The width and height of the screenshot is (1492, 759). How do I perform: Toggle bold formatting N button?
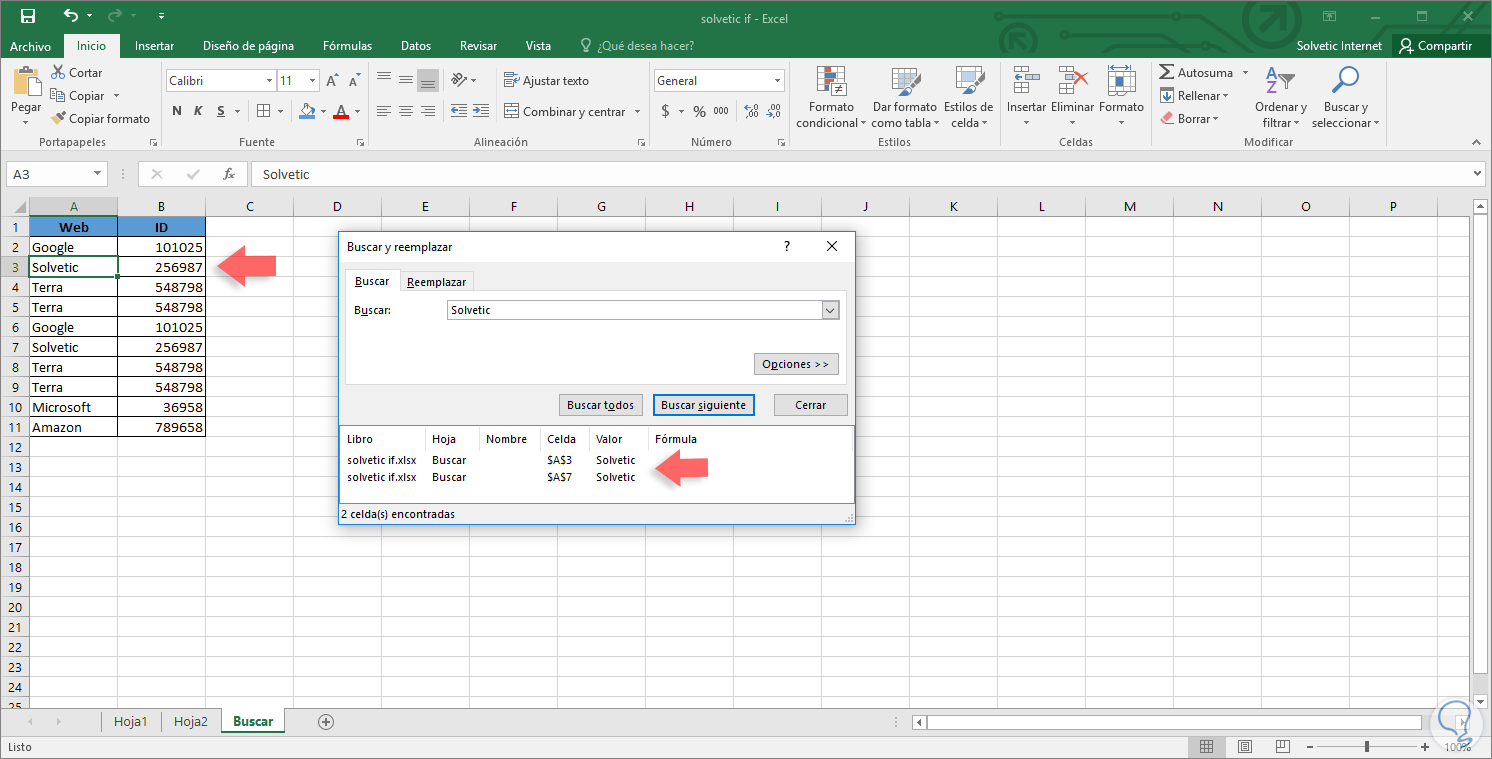coord(177,111)
